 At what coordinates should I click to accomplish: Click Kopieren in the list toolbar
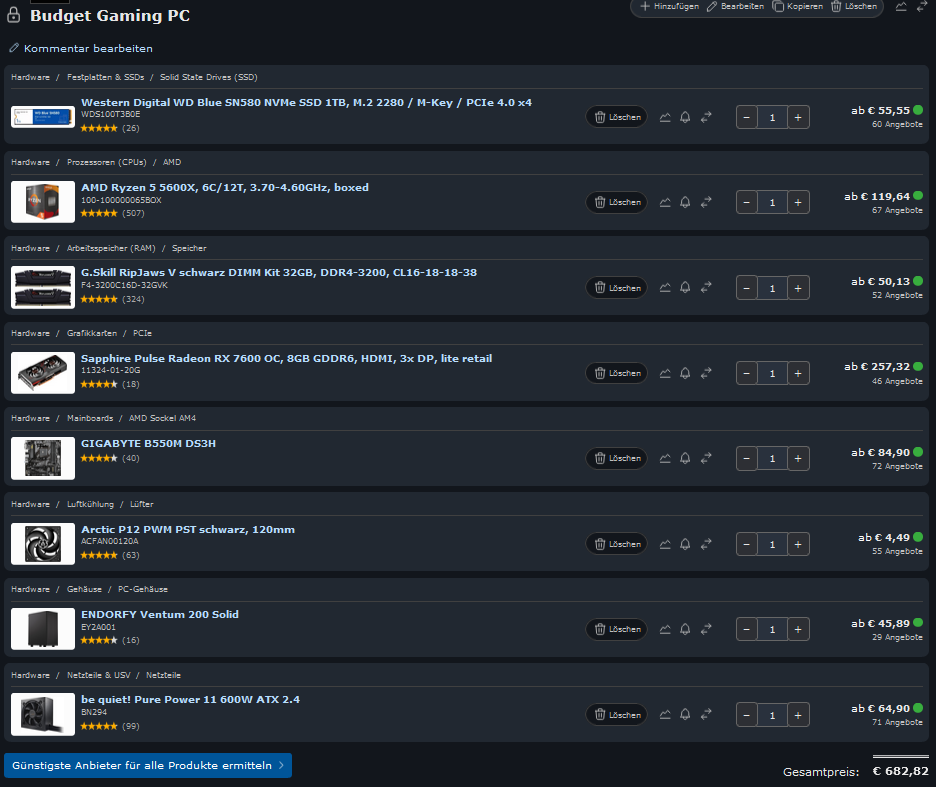pos(798,7)
